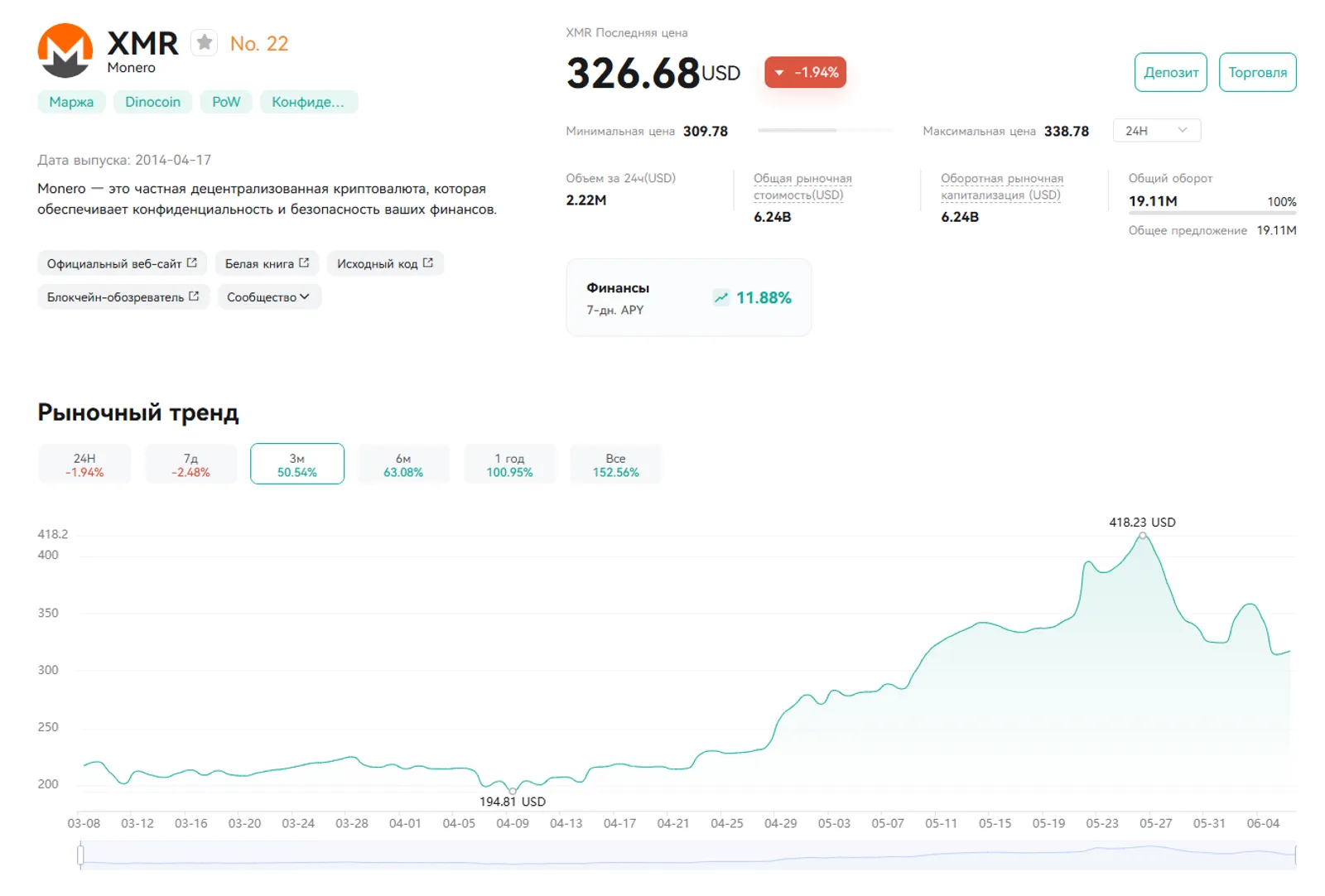
Task: Open Блокчейн-обозреватель link
Action: (123, 296)
